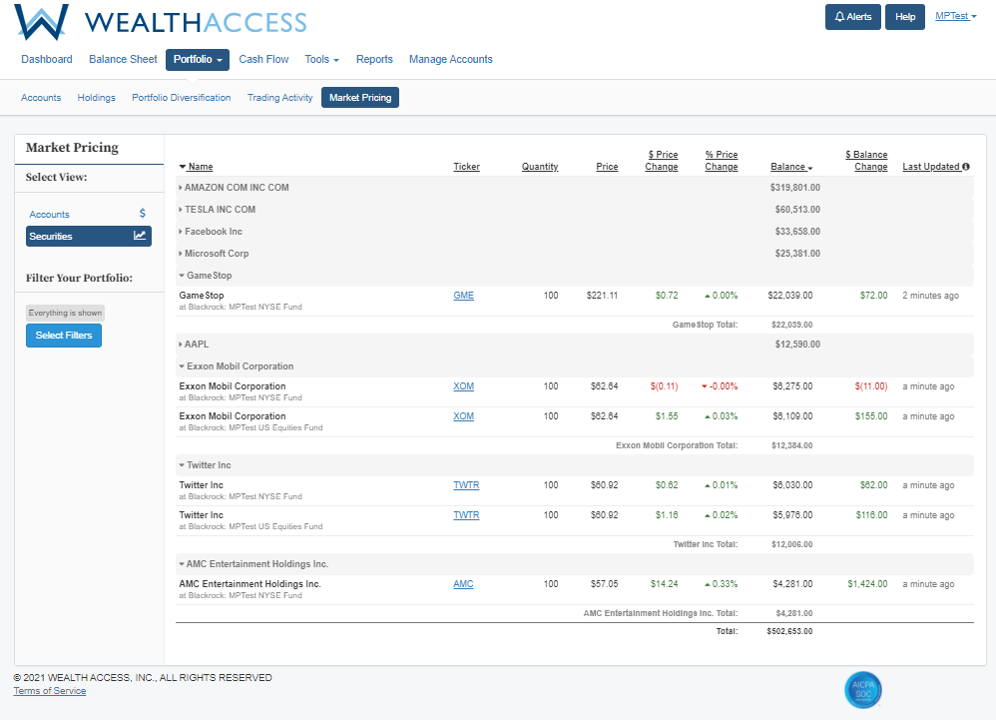Click the $502,653.00 total balance
This screenshot has height=720, width=996.
pos(790,631)
